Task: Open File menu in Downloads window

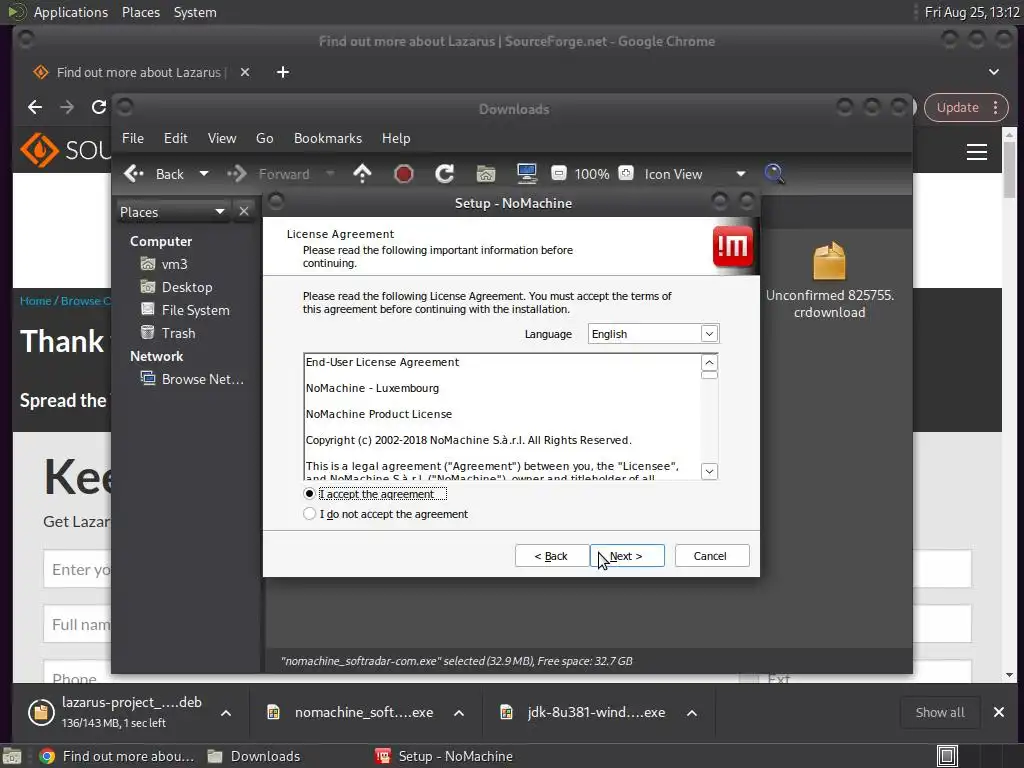Action: click(133, 138)
